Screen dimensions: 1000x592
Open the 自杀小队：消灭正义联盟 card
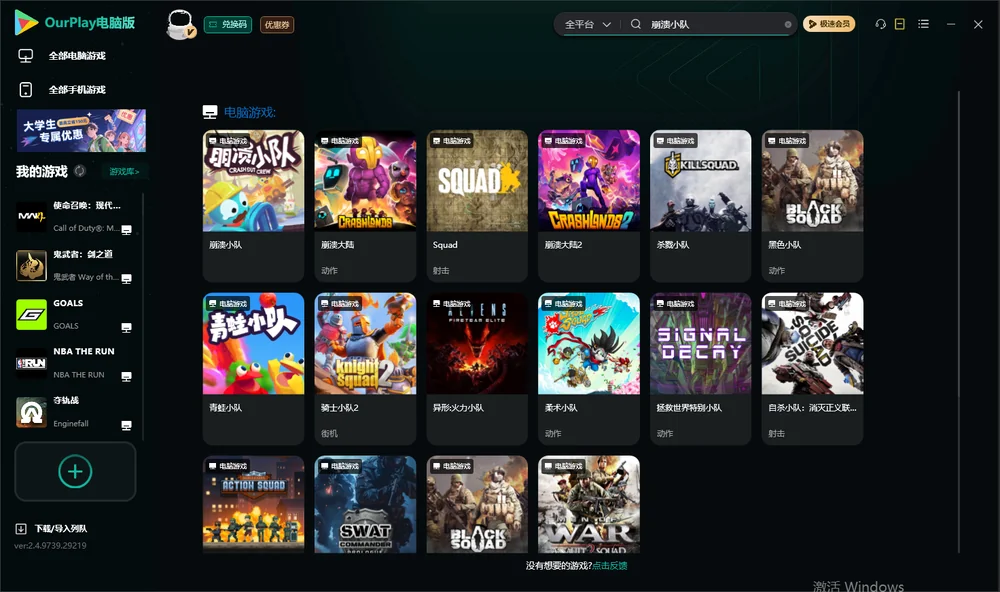pos(812,368)
